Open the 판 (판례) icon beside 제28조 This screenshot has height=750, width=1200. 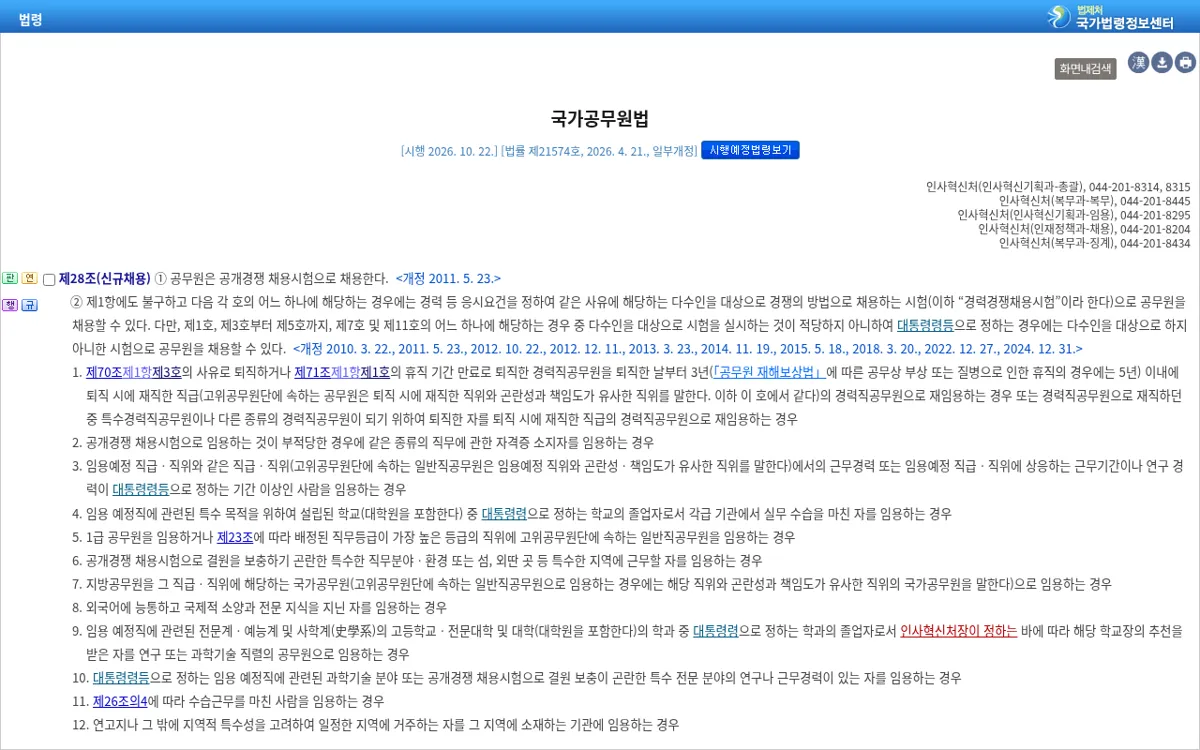coord(10,278)
